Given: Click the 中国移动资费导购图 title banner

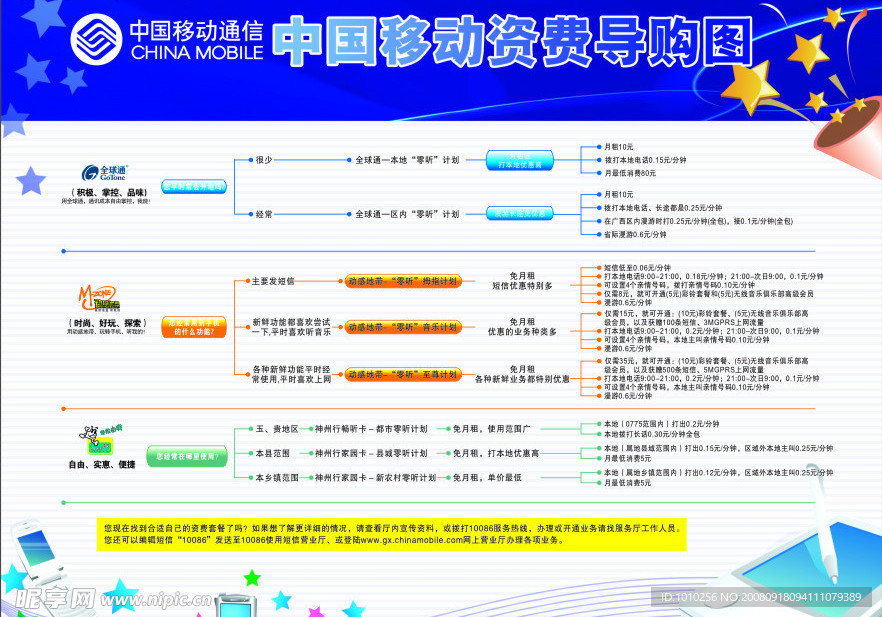Looking at the screenshot, I should tap(513, 42).
